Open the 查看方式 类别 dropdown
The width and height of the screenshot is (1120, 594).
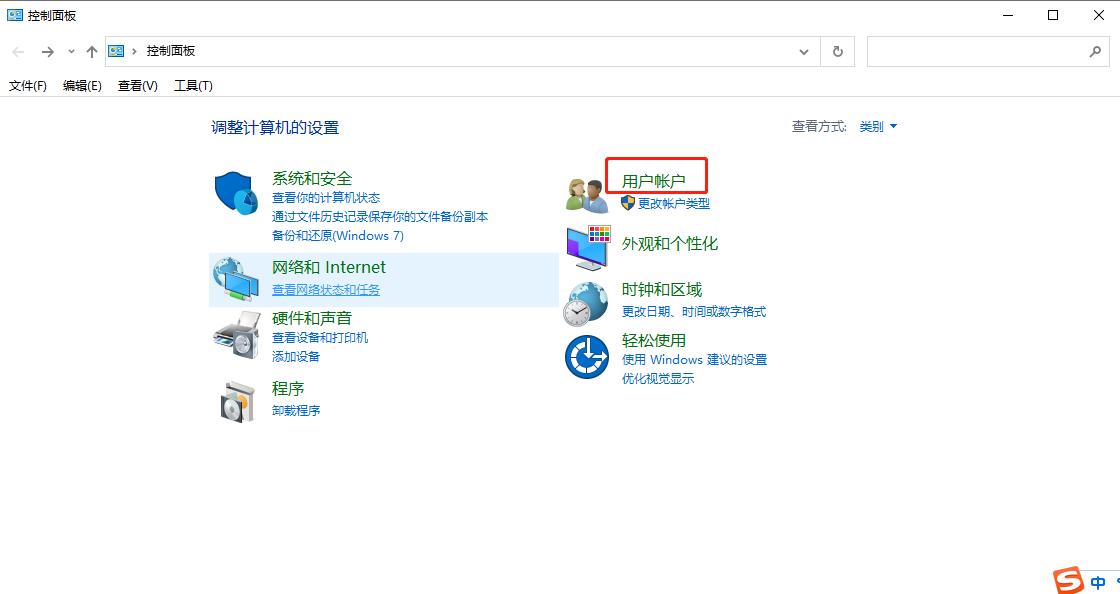tap(875, 126)
